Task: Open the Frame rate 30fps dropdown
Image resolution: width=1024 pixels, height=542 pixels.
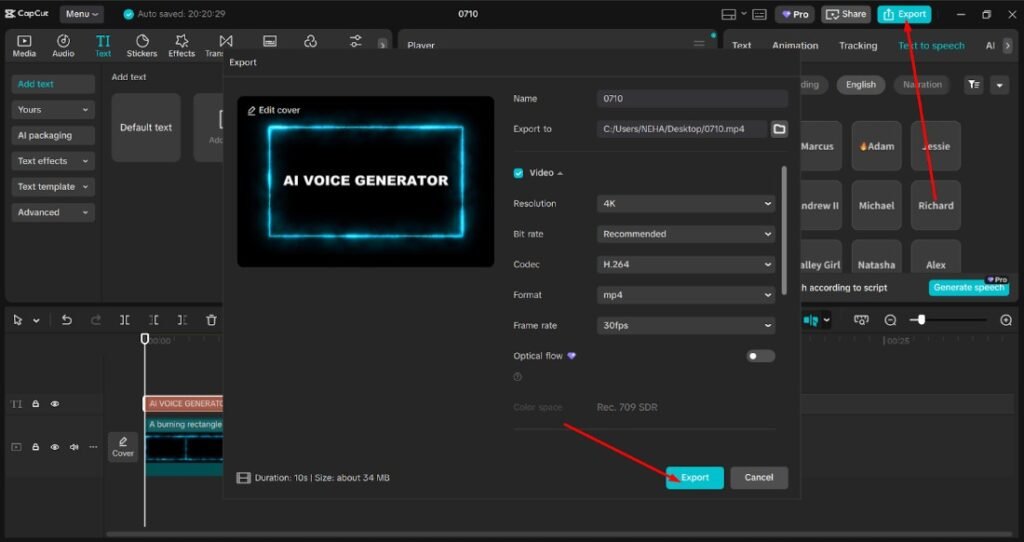Action: pyautogui.click(x=686, y=326)
